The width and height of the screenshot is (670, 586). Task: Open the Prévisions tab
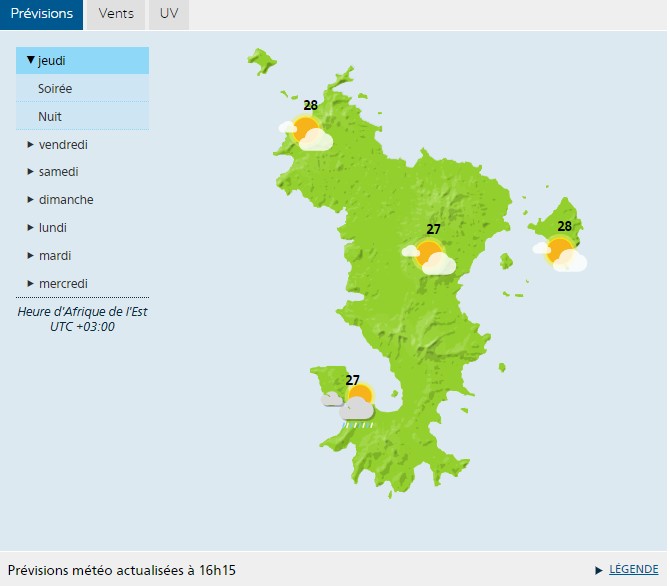click(x=41, y=14)
